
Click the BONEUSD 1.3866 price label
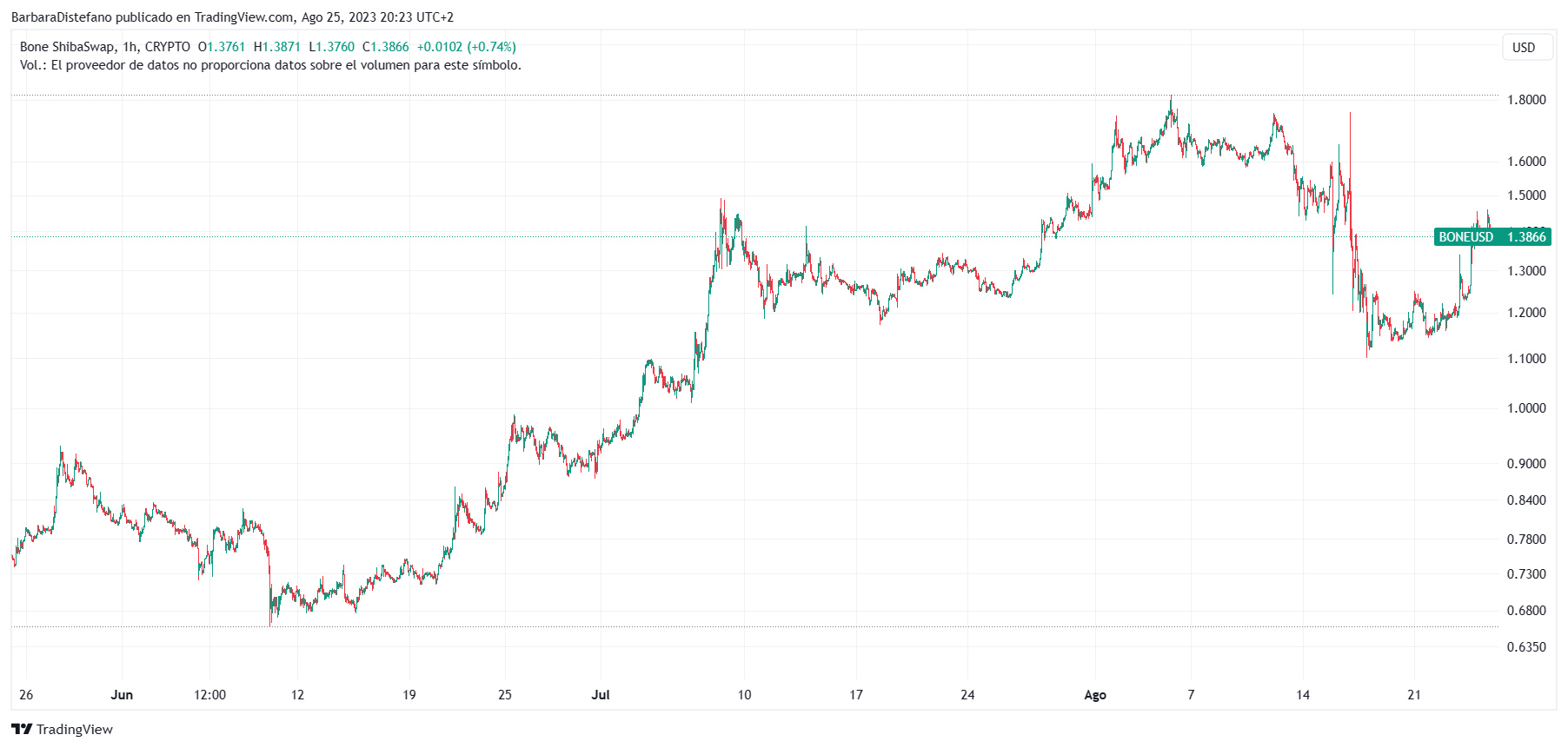tap(1492, 237)
